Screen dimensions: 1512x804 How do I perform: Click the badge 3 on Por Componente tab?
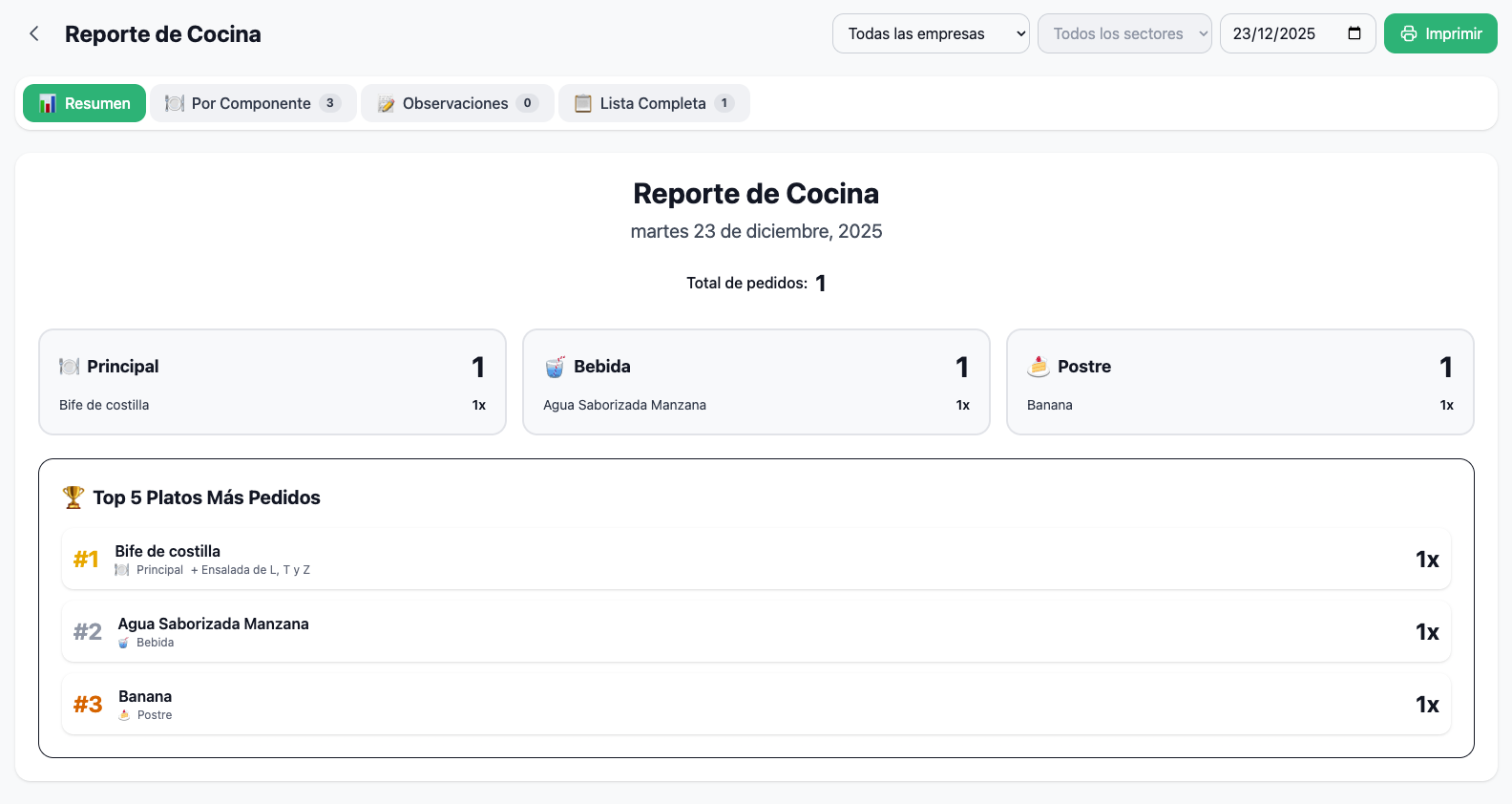pyautogui.click(x=330, y=103)
